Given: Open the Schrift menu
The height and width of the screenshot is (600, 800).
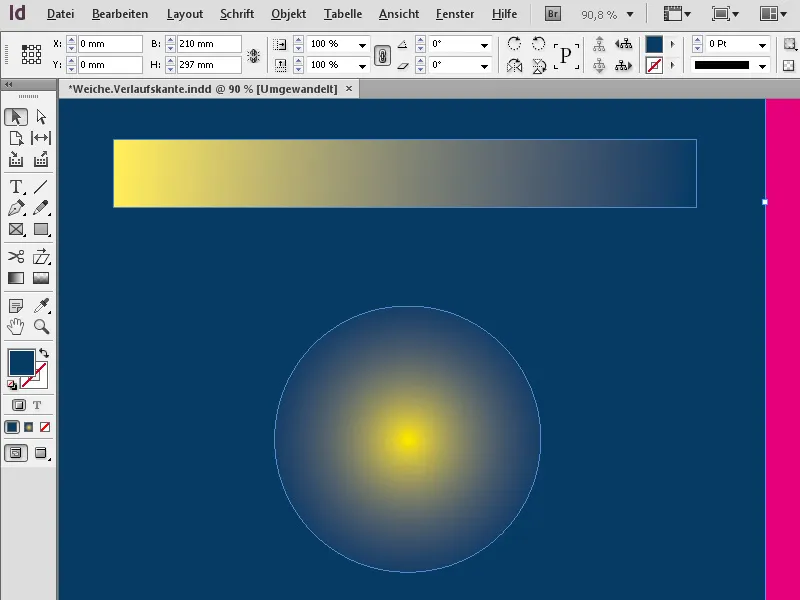Looking at the screenshot, I should pos(237,14).
